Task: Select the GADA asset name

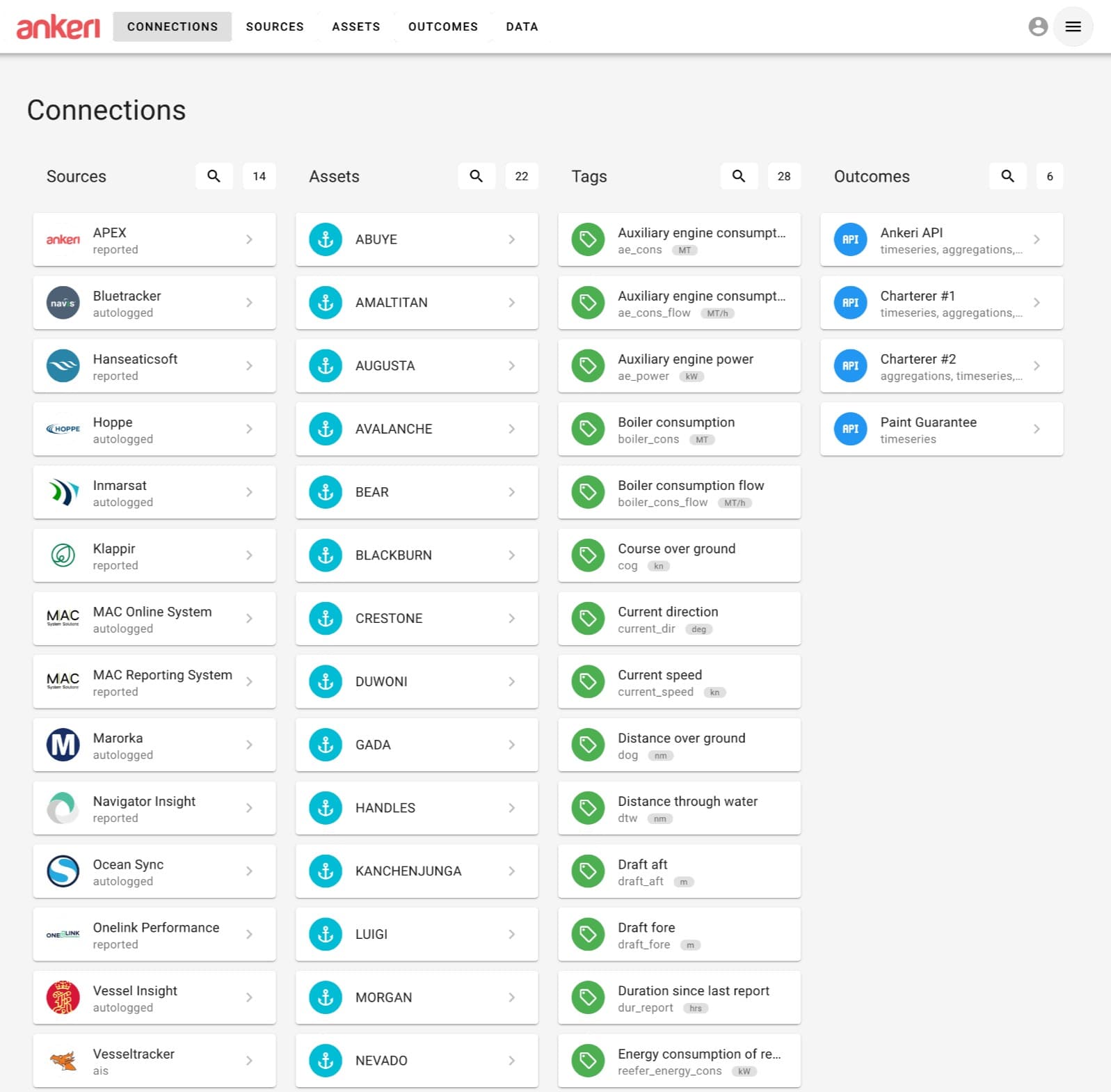Action: (373, 745)
